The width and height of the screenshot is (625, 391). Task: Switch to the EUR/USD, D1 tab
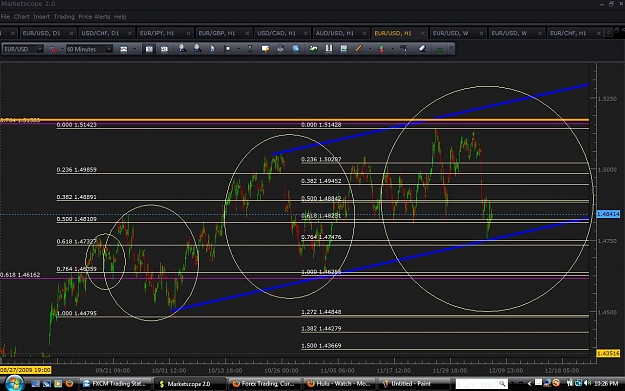(x=47, y=33)
